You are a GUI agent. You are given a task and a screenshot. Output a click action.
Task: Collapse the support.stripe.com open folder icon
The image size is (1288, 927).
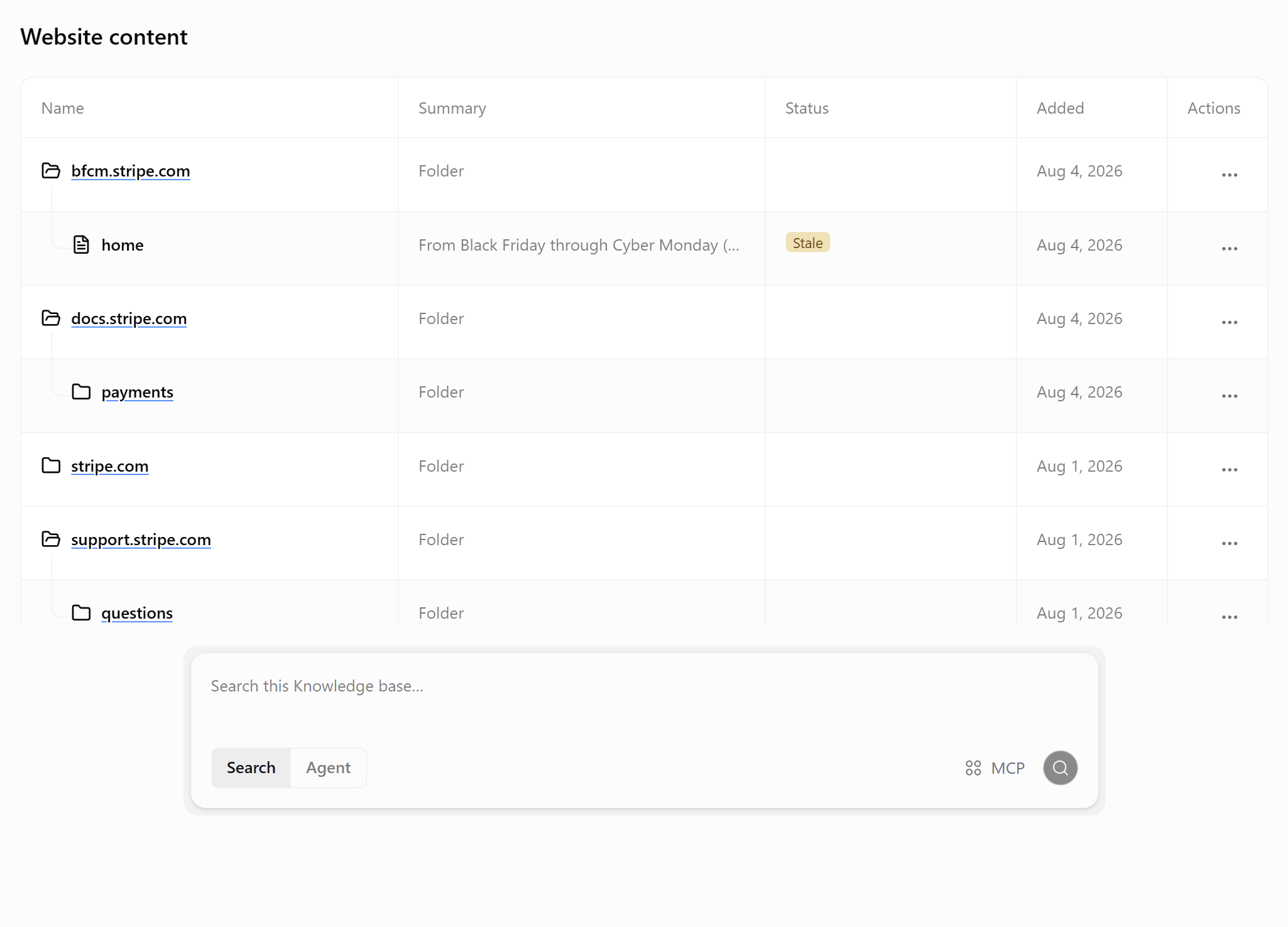(x=51, y=539)
